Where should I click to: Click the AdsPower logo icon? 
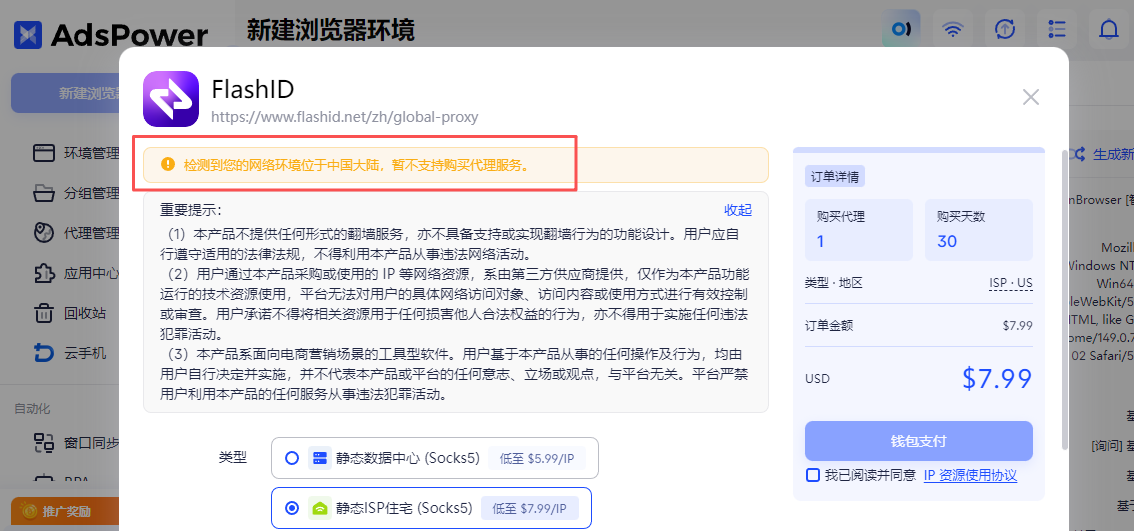coord(28,34)
